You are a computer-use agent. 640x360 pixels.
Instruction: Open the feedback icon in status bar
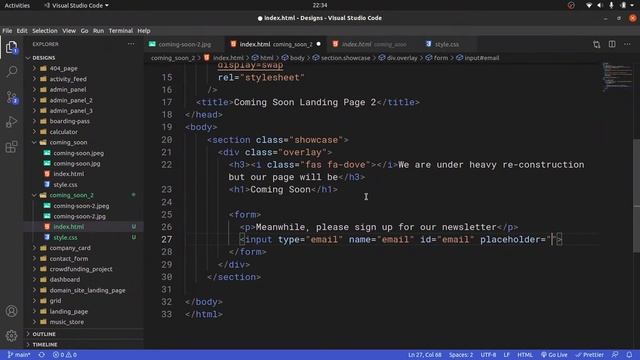615,355
